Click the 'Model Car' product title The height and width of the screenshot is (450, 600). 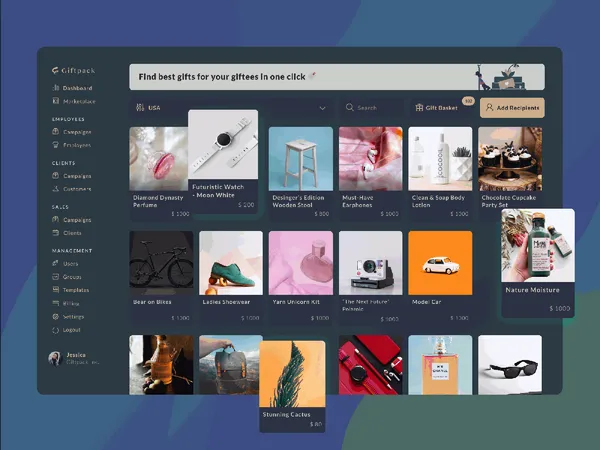click(426, 302)
